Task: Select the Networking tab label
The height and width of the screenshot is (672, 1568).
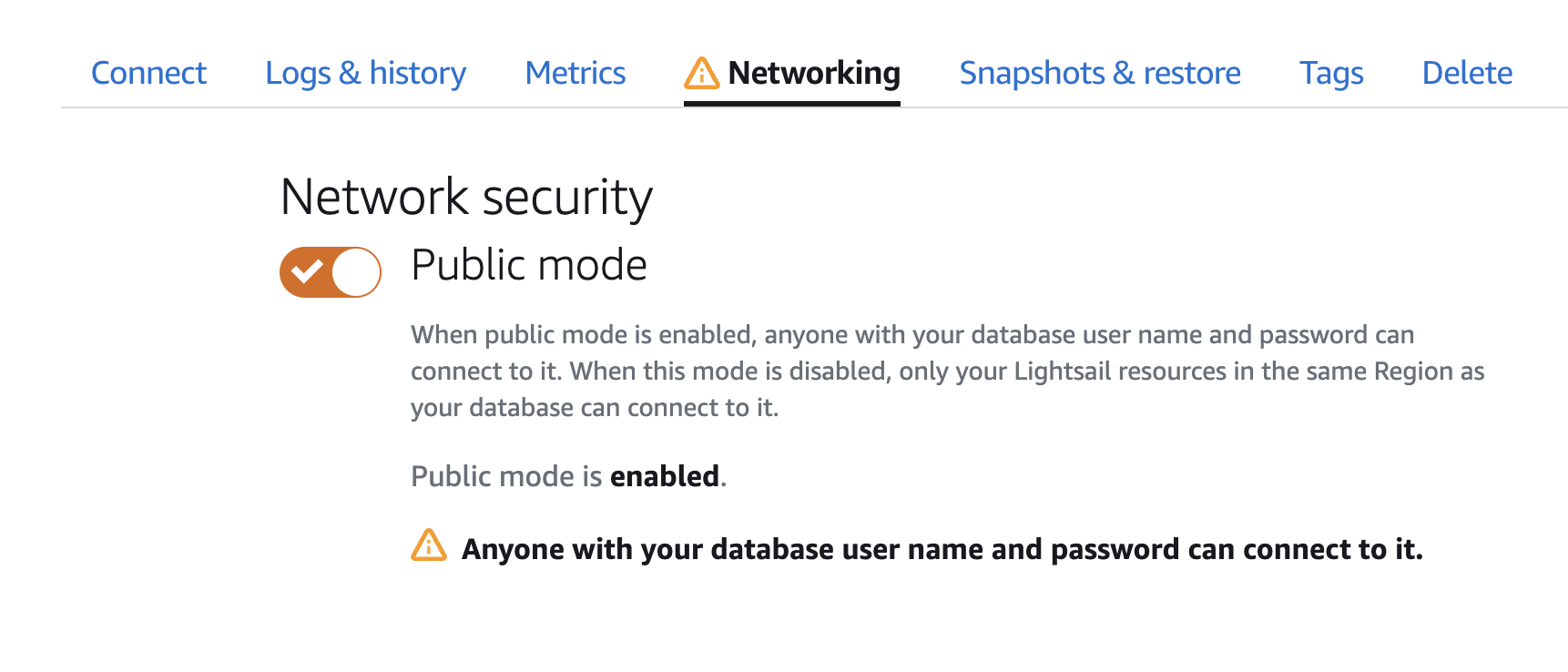Action: [813, 73]
